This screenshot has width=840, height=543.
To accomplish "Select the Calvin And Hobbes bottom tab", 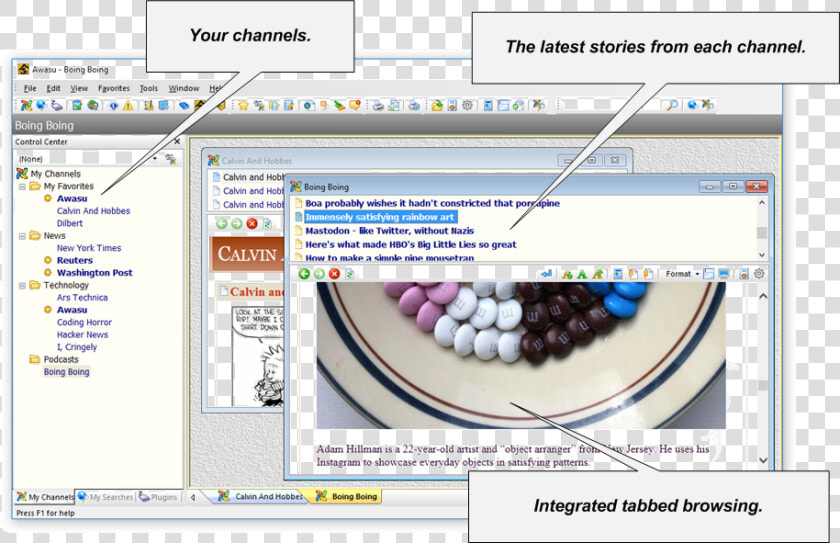I will [x=261, y=496].
